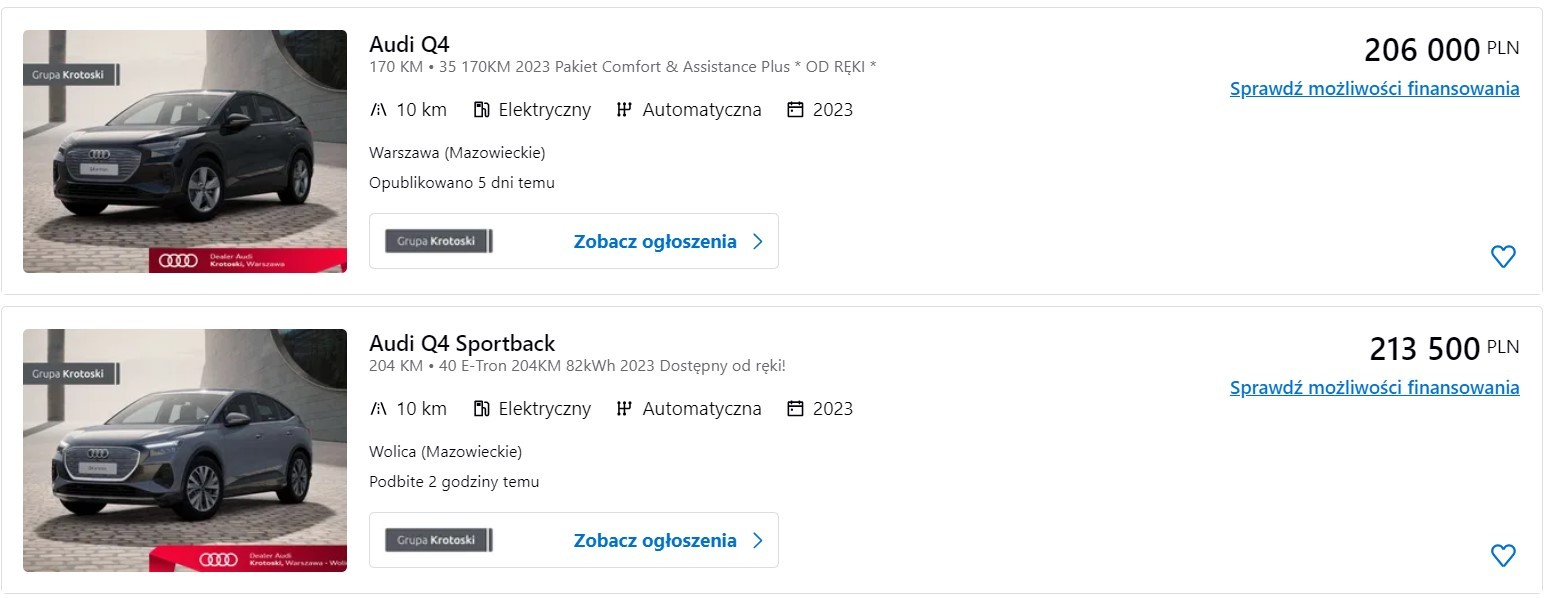Click Zobacz ogłoszenia button on Sportback listing

pyautogui.click(x=655, y=539)
